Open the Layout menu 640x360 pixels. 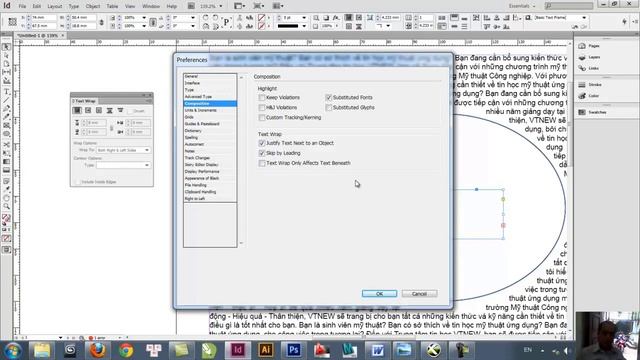click(54, 7)
